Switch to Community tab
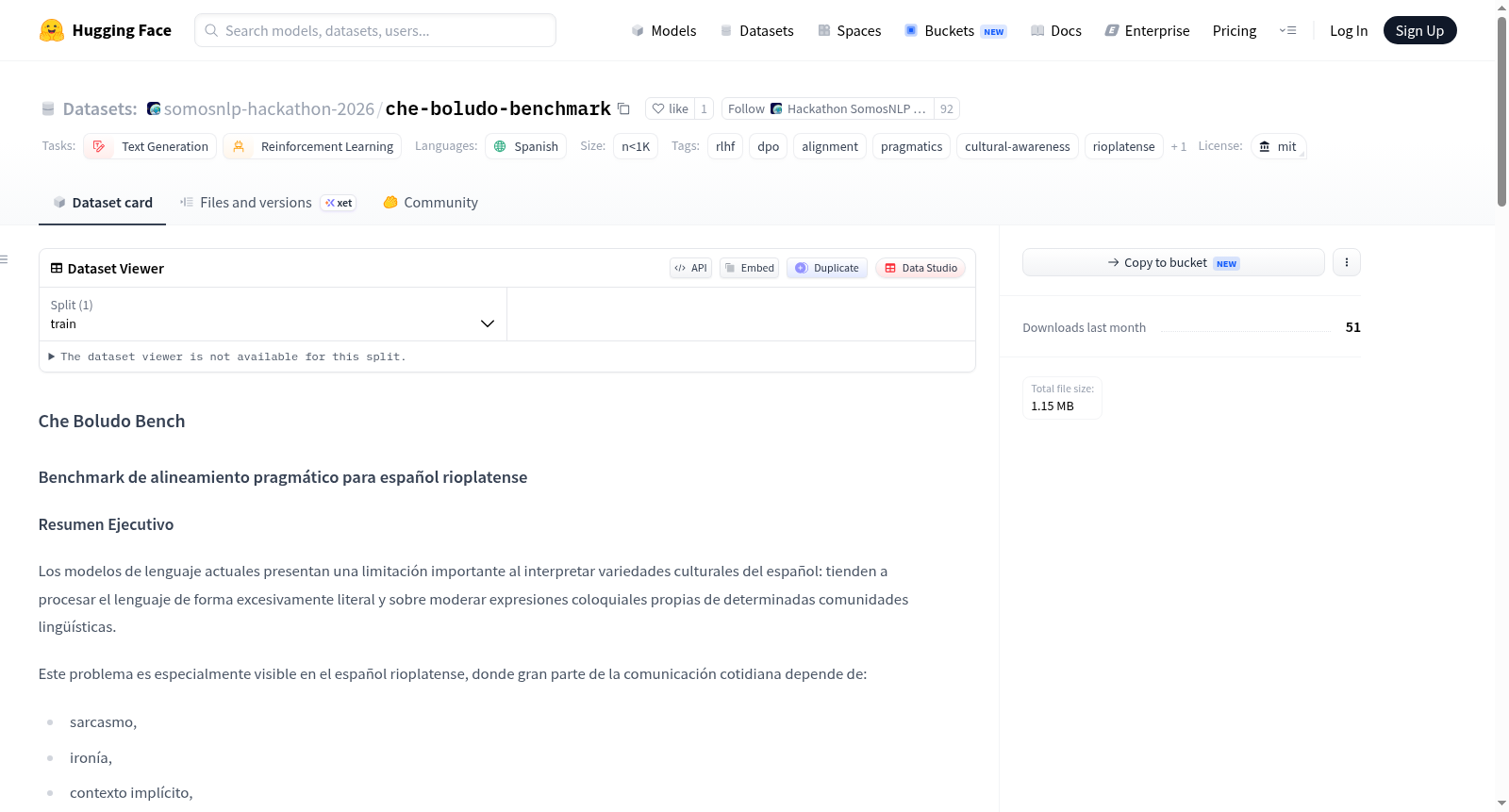Image resolution: width=1509 pixels, height=812 pixels. pyautogui.click(x=430, y=202)
